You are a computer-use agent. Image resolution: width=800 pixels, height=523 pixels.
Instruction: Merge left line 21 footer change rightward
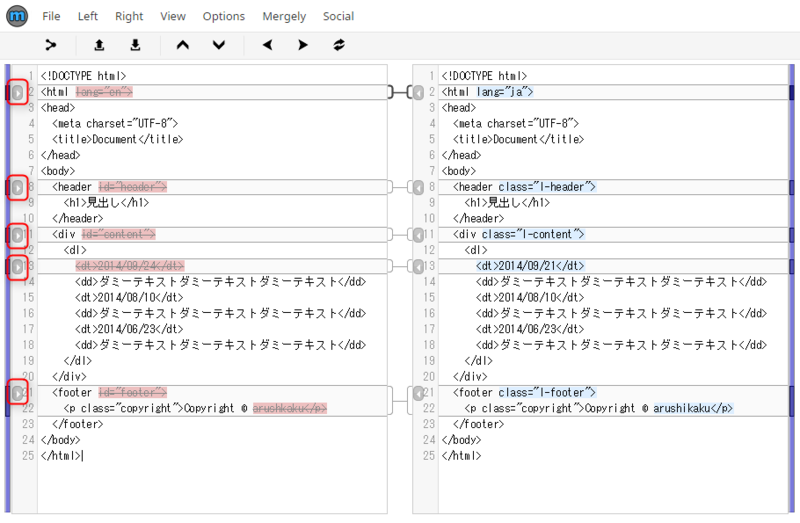(x=18, y=393)
